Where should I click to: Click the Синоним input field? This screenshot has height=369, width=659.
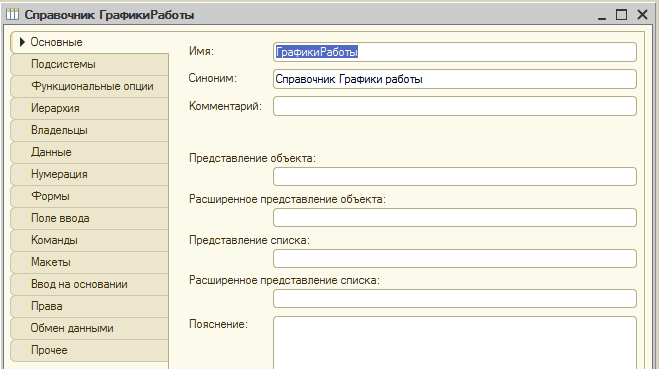455,79
